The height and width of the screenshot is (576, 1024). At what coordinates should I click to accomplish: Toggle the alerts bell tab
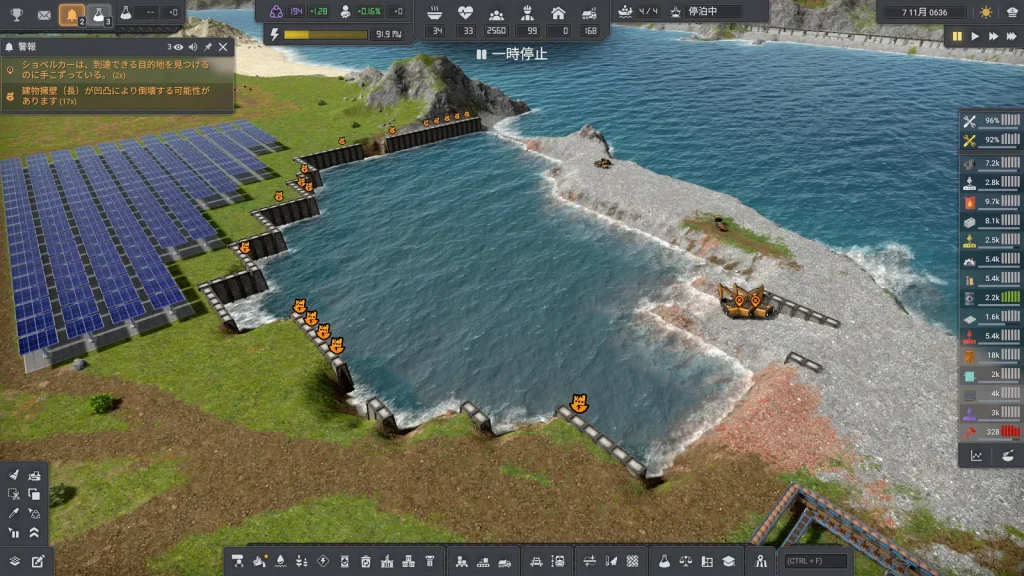coord(72,14)
